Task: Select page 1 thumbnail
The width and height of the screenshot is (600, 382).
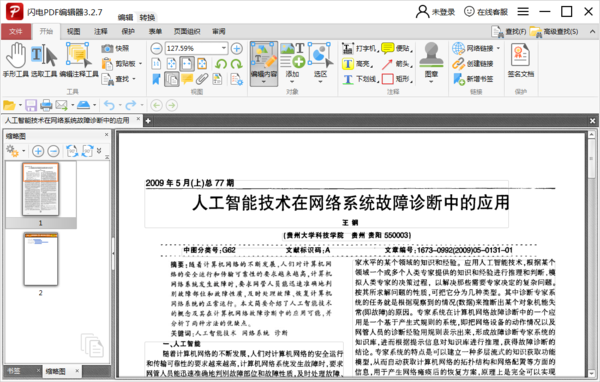Action: click(x=41, y=189)
